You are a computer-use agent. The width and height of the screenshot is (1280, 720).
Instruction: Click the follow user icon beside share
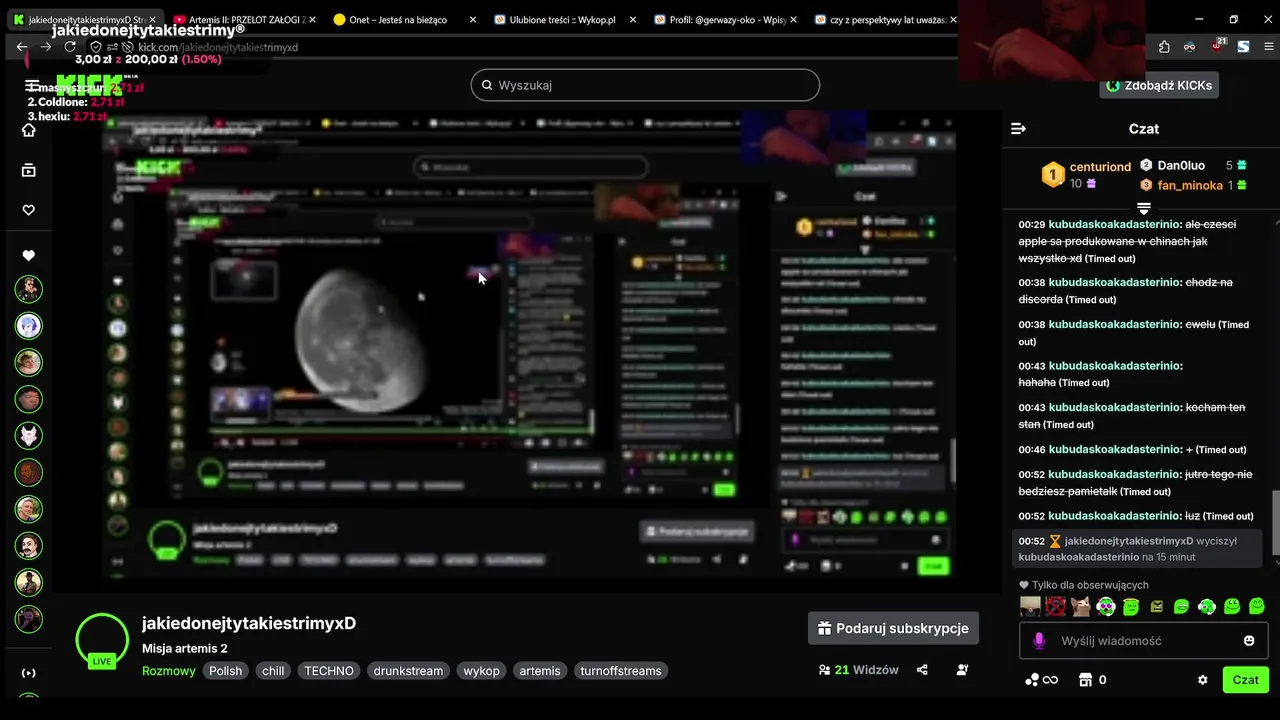(x=962, y=670)
